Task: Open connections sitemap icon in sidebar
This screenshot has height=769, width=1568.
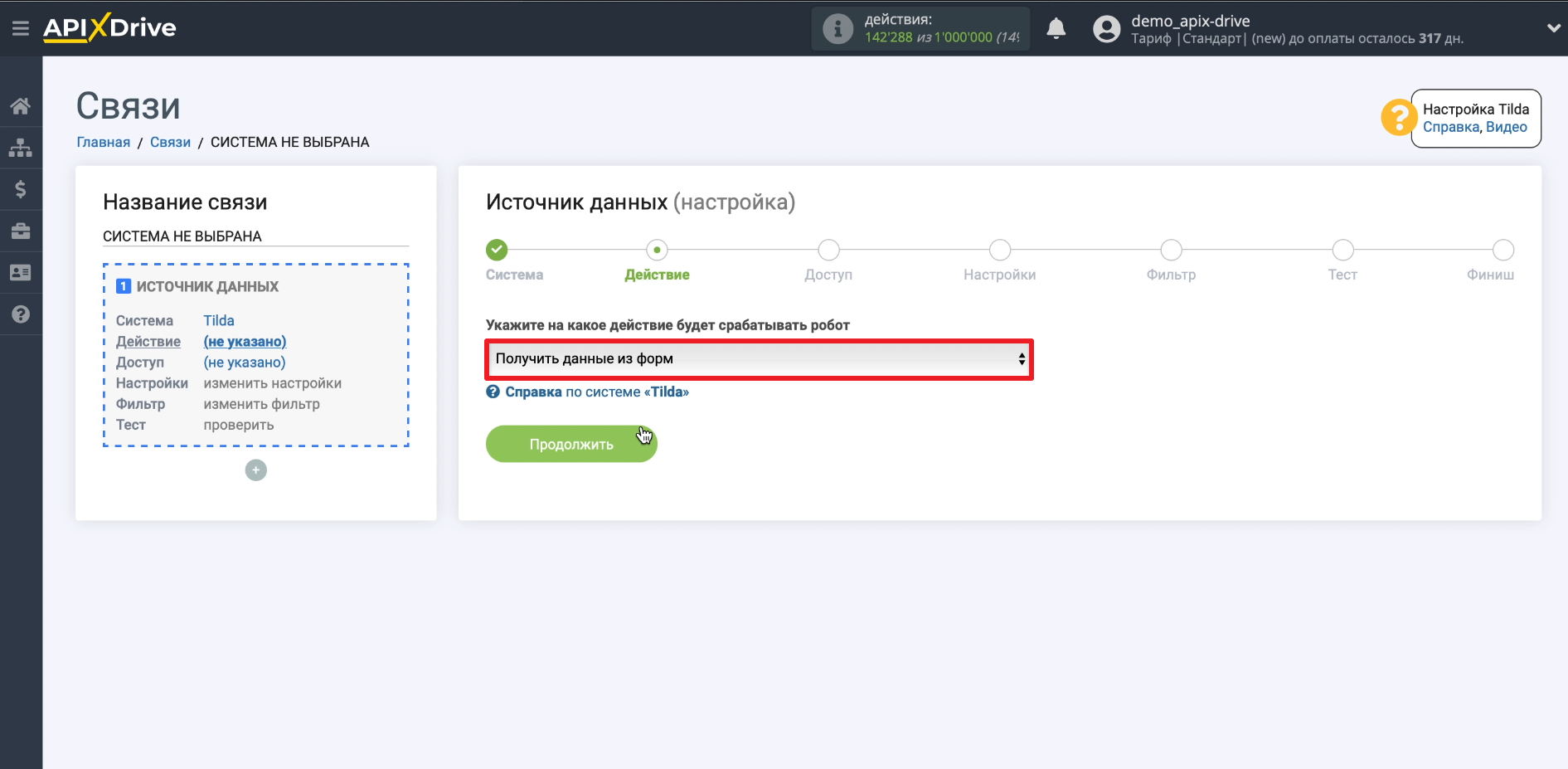Action: (x=21, y=148)
